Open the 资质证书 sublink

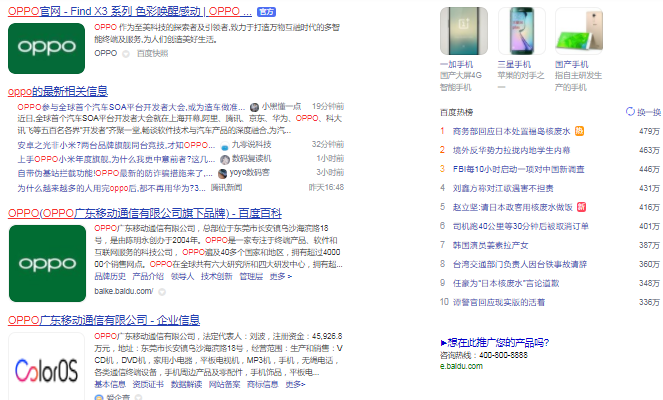click(x=148, y=384)
